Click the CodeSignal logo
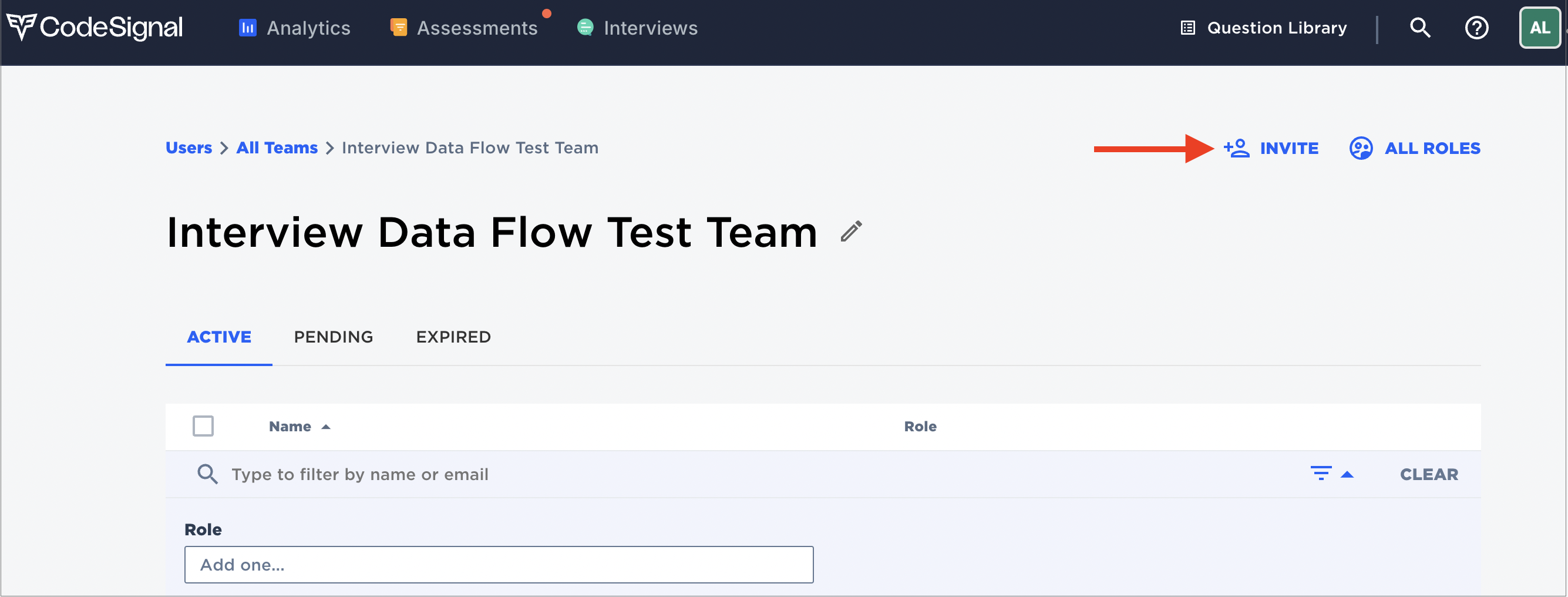The height and width of the screenshot is (597, 1568). pyautogui.click(x=95, y=28)
